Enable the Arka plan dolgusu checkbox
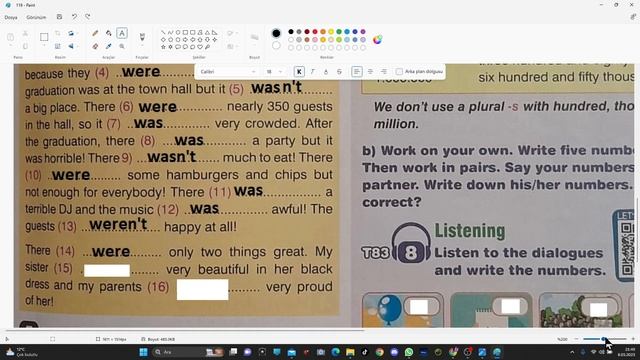Image resolution: width=640 pixels, height=360 pixels. point(399,72)
